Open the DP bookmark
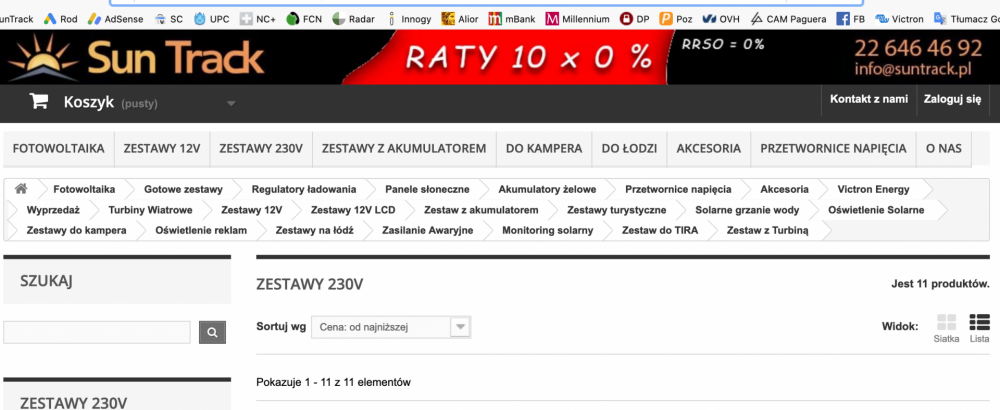Viewport: 1000px width, 410px height. click(635, 19)
